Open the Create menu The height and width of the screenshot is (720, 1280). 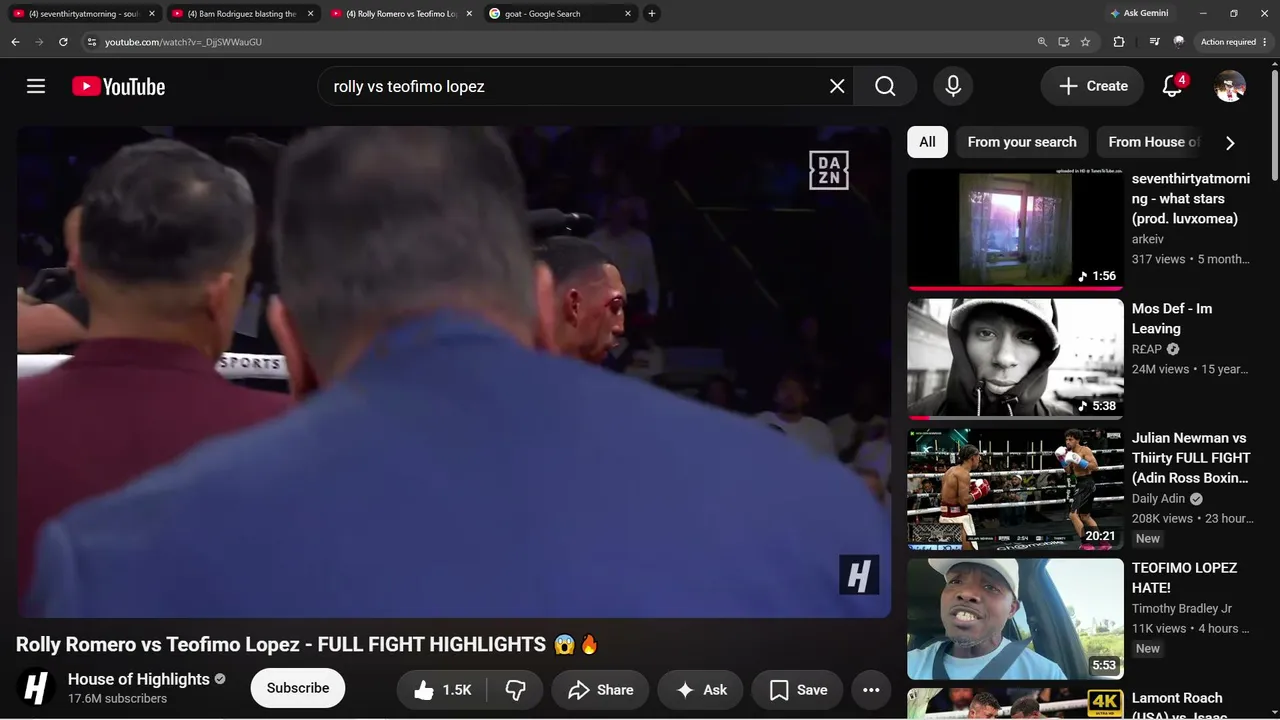pos(1092,86)
